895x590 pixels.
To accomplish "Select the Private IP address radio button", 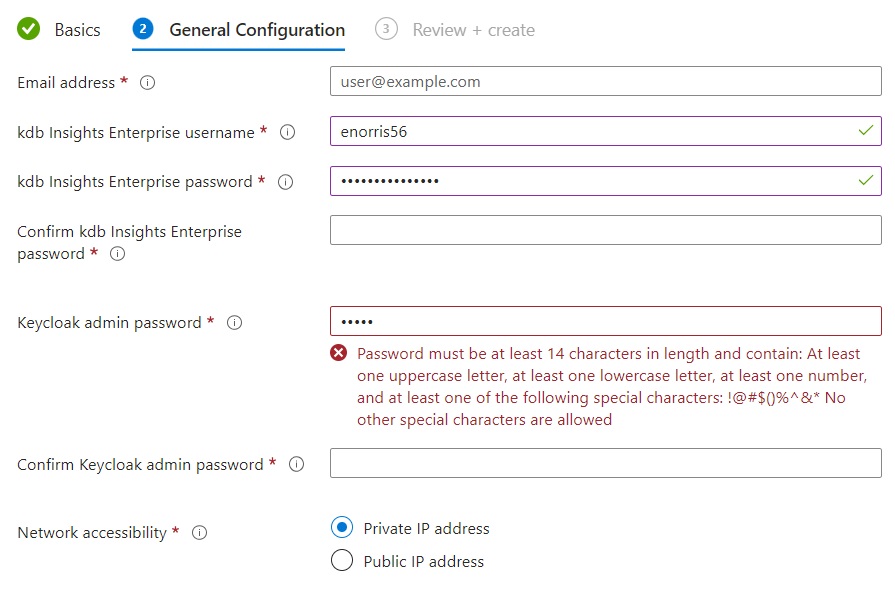I will tap(342, 528).
